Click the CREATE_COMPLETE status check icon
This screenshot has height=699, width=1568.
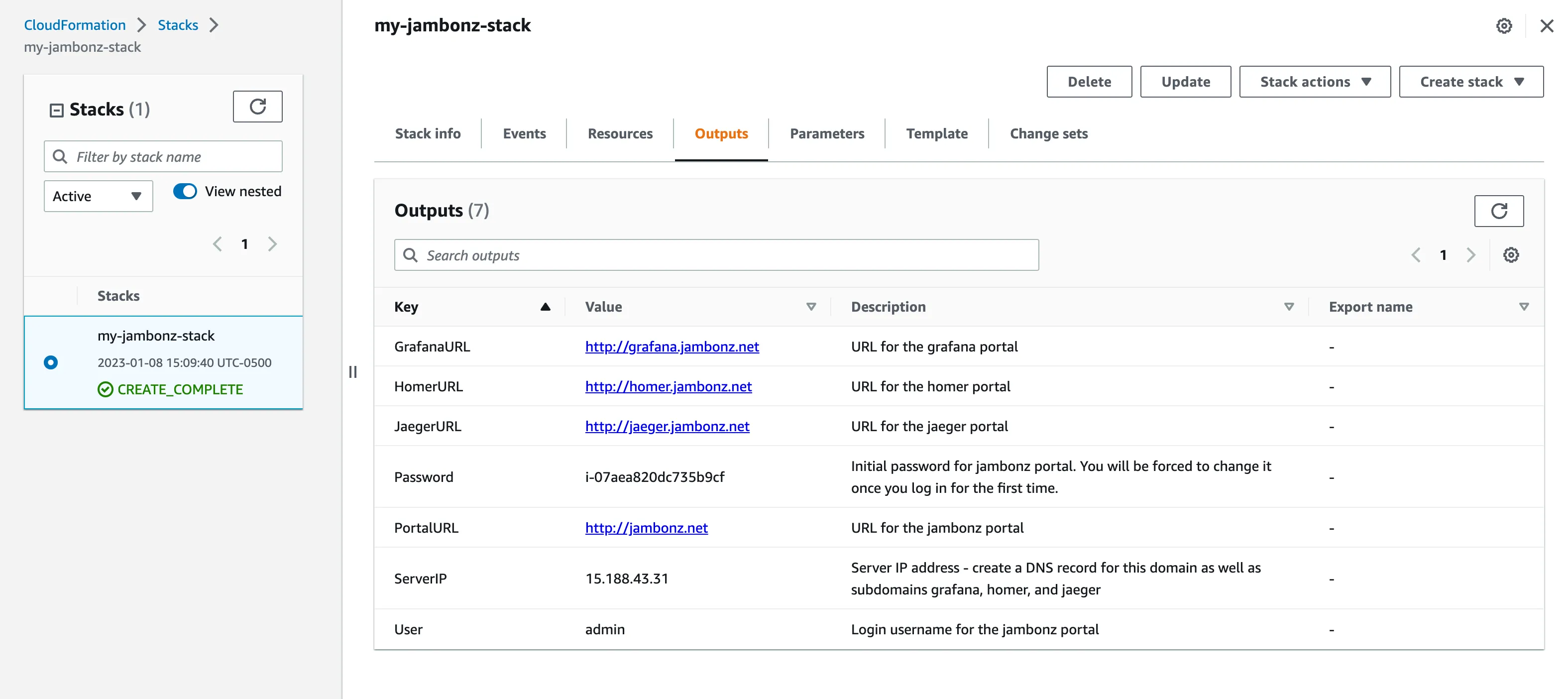click(x=106, y=389)
